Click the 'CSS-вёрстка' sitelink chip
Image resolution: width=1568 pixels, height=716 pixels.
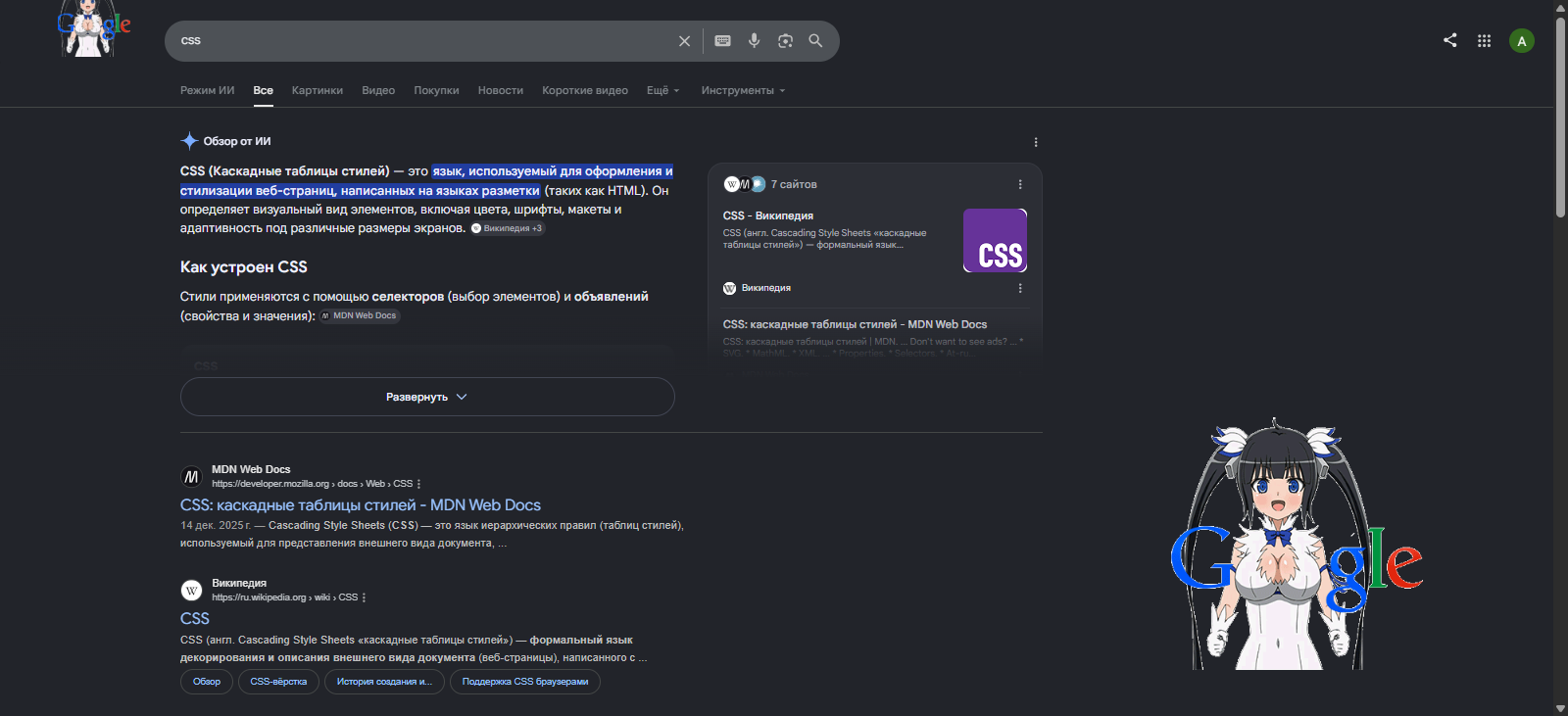[278, 682]
